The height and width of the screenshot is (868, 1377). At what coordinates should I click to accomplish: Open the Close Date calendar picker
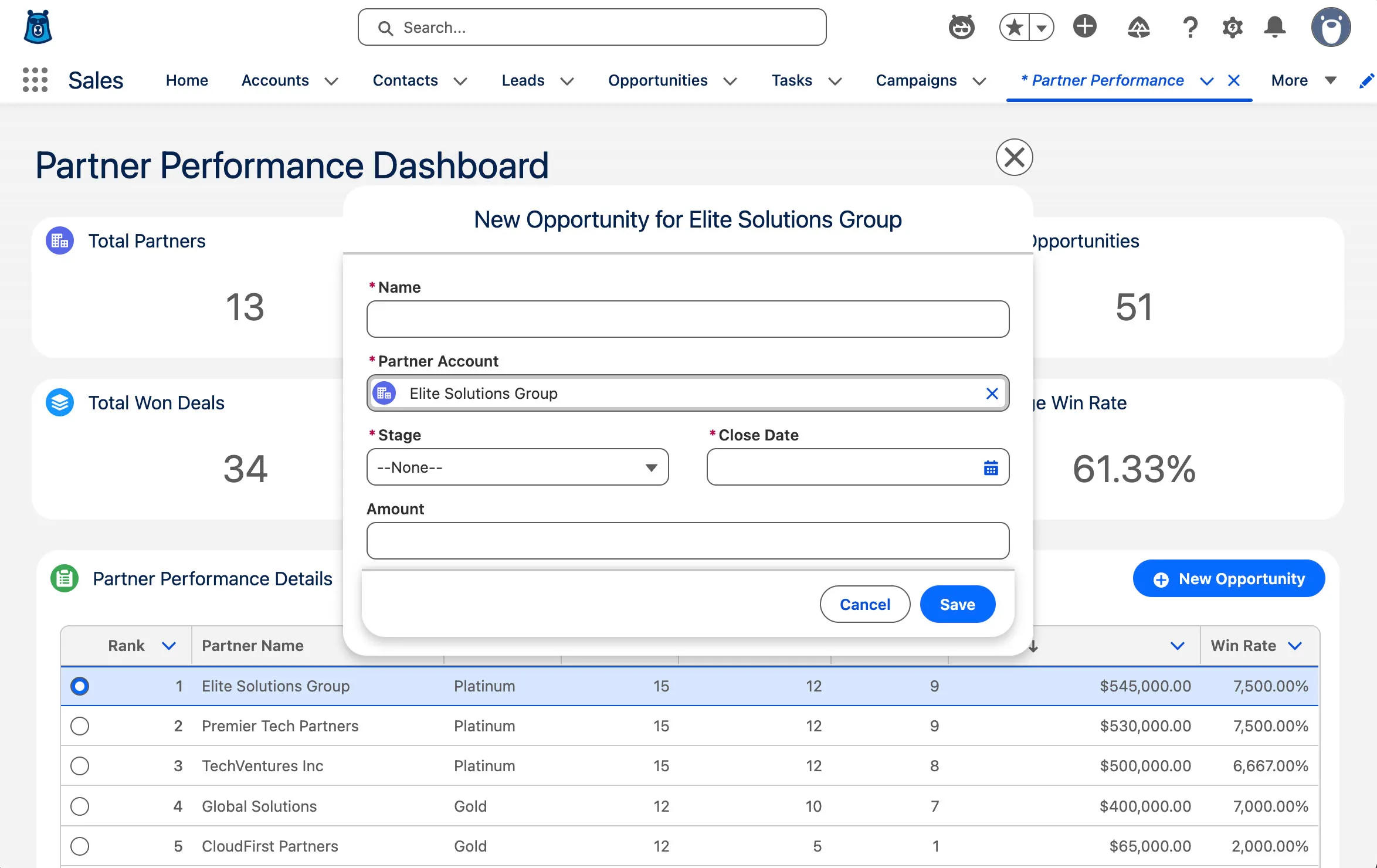pos(991,467)
